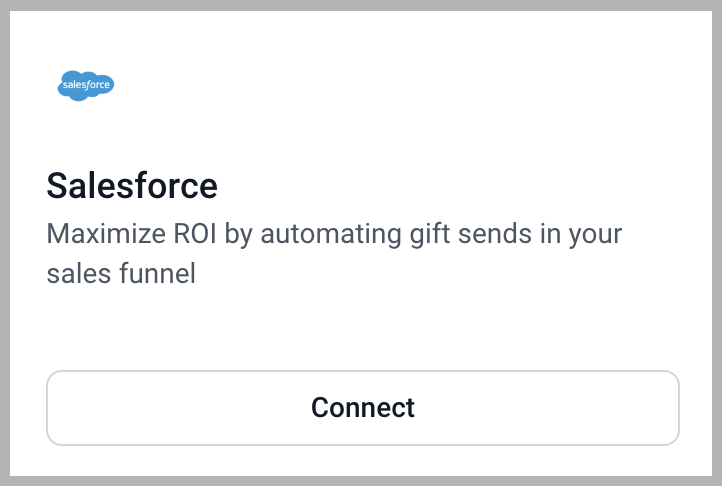Click the 'sales funnel' text line
The width and height of the screenshot is (722, 486).
point(121,274)
